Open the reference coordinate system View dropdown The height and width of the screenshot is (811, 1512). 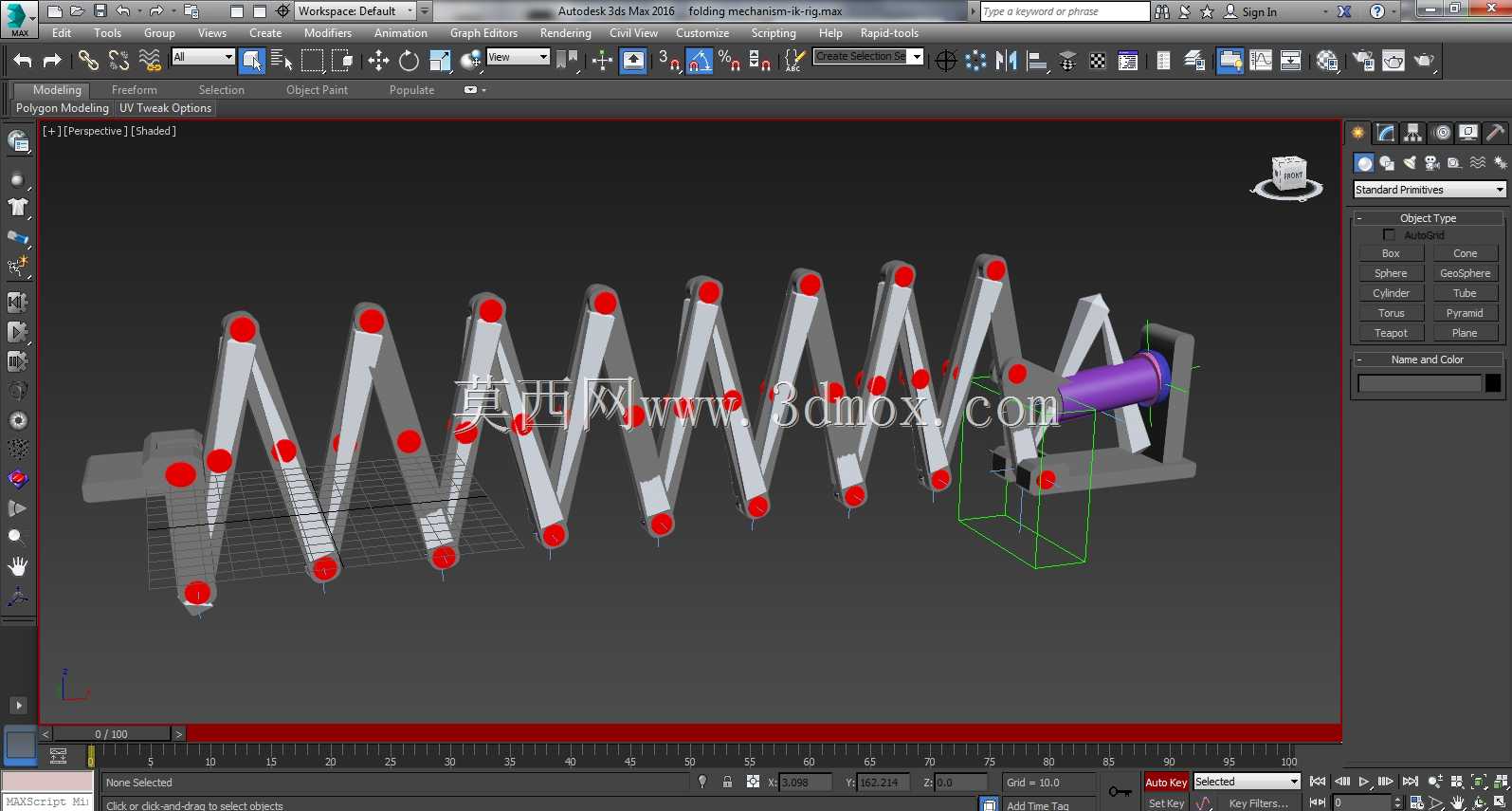click(x=518, y=57)
